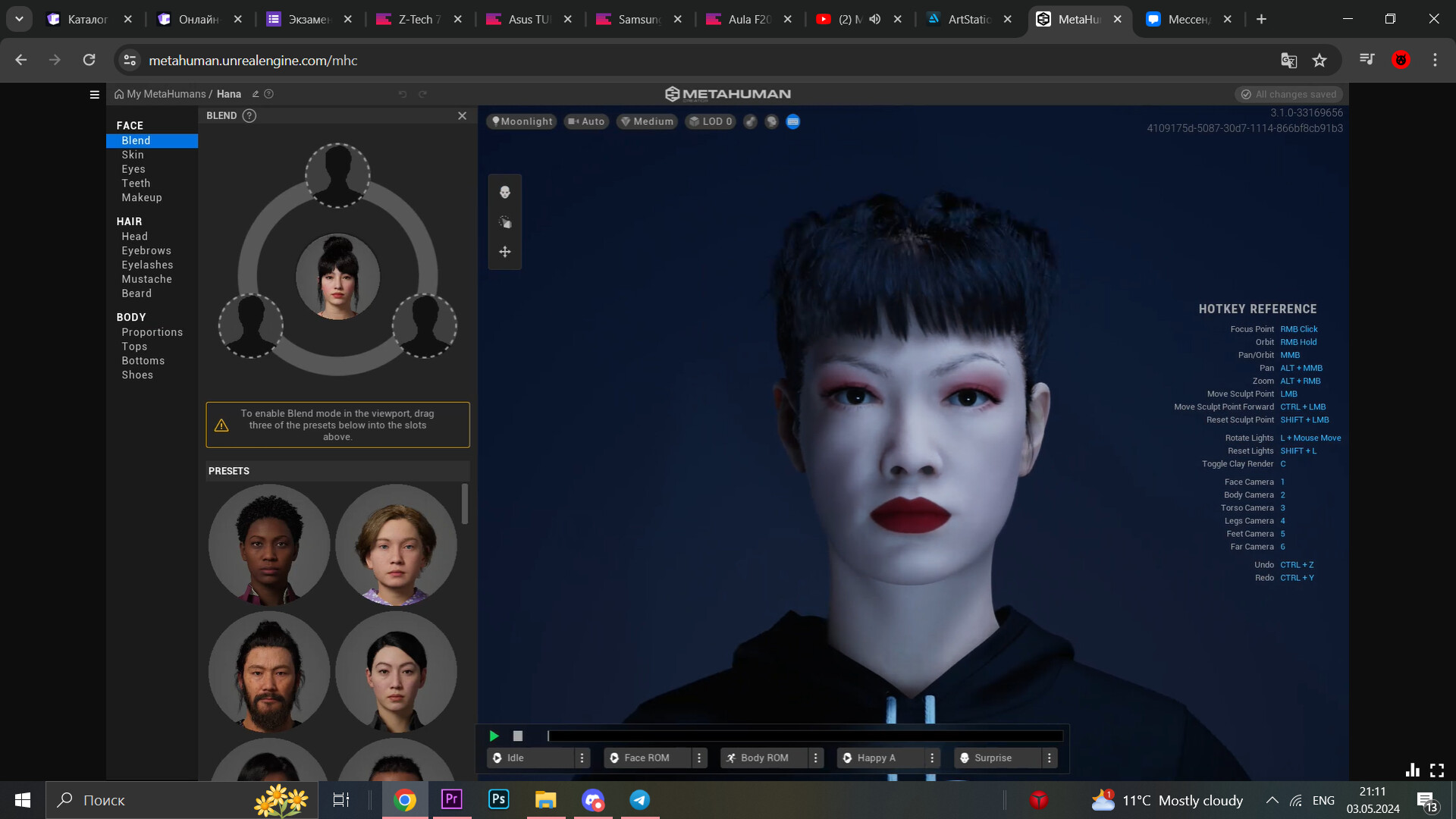Launch Photoshop from the taskbar
Screen dimensions: 1456x819
tap(498, 799)
